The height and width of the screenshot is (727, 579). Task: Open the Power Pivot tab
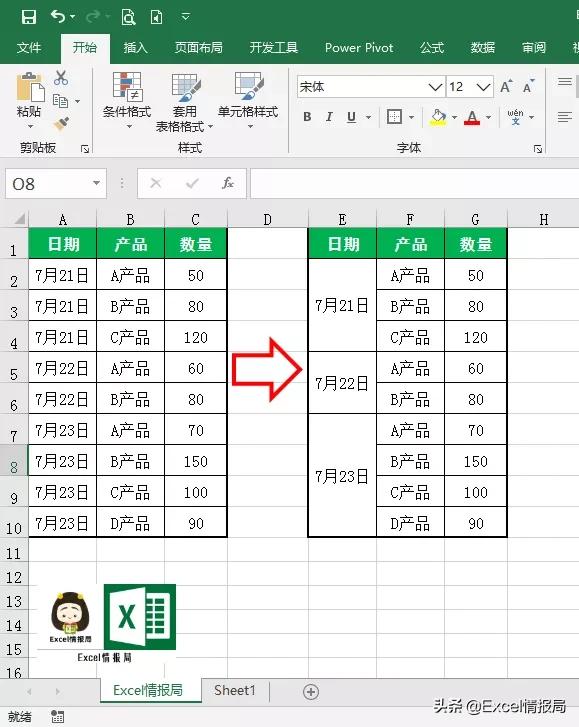(359, 47)
